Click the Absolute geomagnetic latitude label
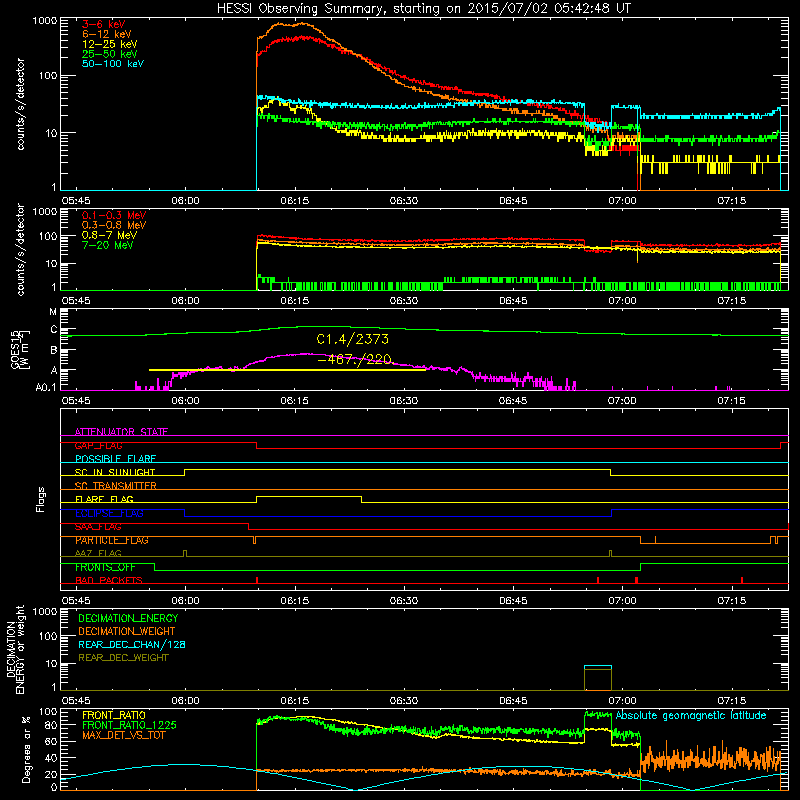This screenshot has width=800, height=800. coord(691,715)
